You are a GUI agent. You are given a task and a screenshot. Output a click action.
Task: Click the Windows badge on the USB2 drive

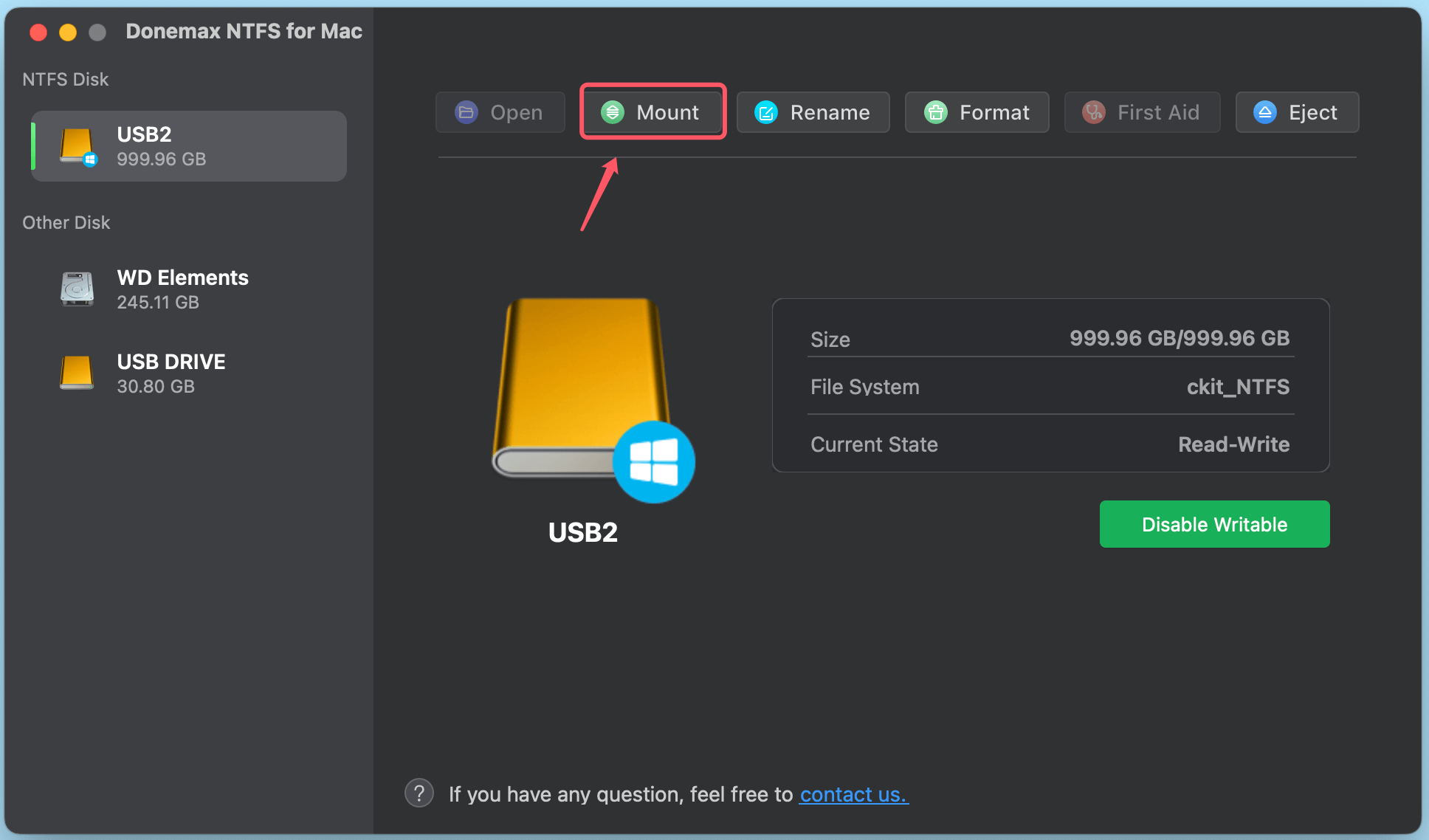click(653, 461)
